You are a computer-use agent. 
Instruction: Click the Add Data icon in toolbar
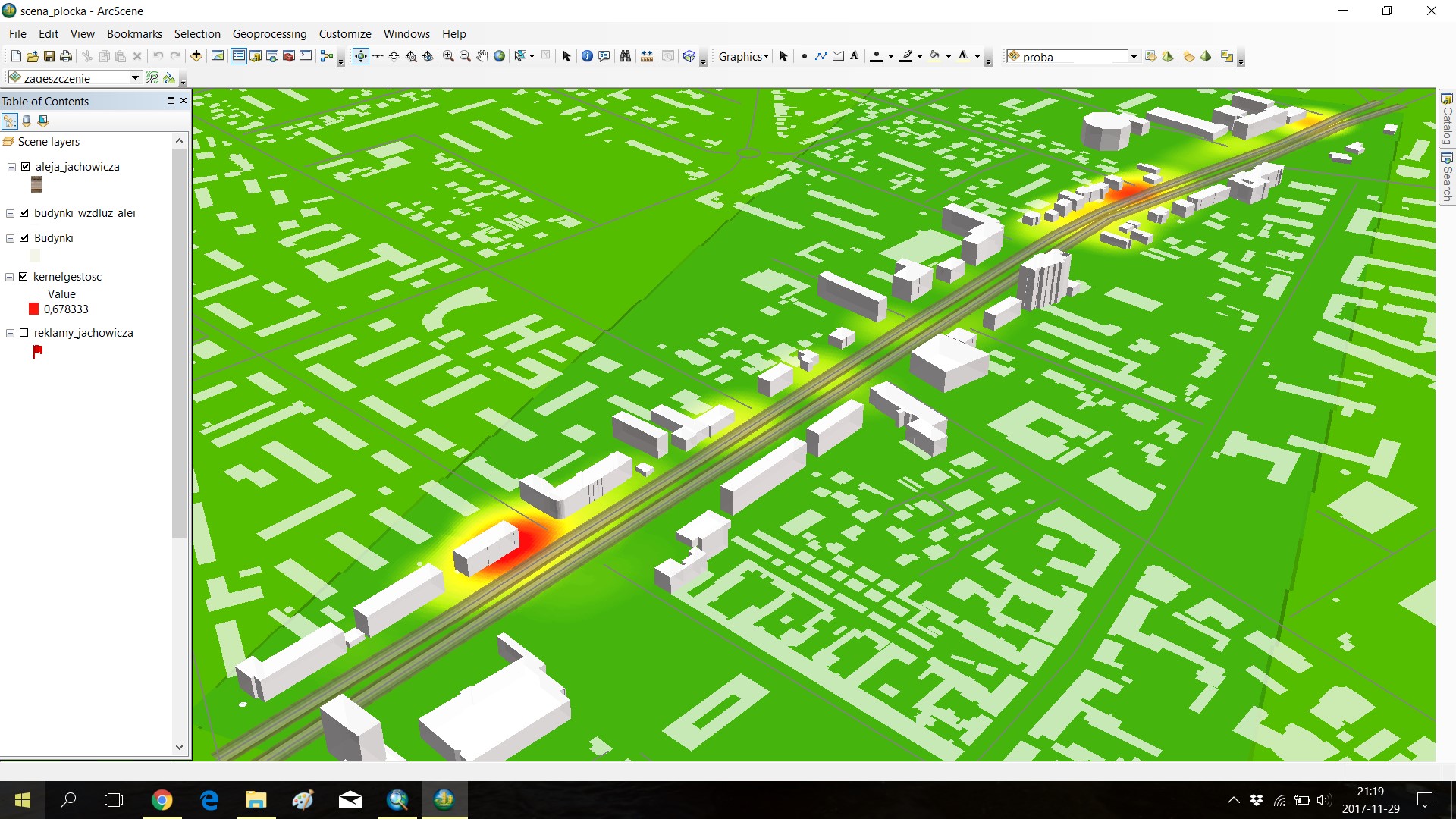(x=196, y=56)
